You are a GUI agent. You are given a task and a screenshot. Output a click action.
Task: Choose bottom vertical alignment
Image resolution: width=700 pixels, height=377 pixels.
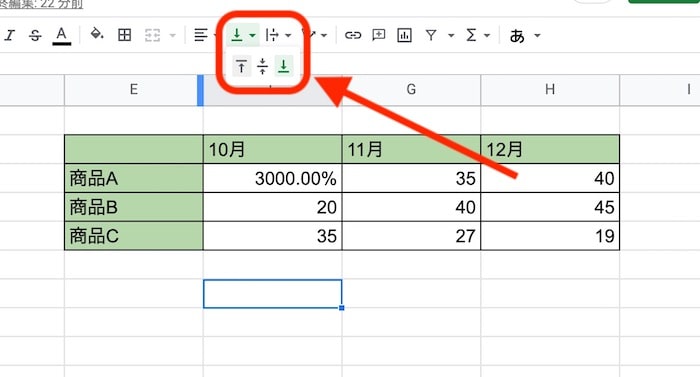pyautogui.click(x=283, y=66)
